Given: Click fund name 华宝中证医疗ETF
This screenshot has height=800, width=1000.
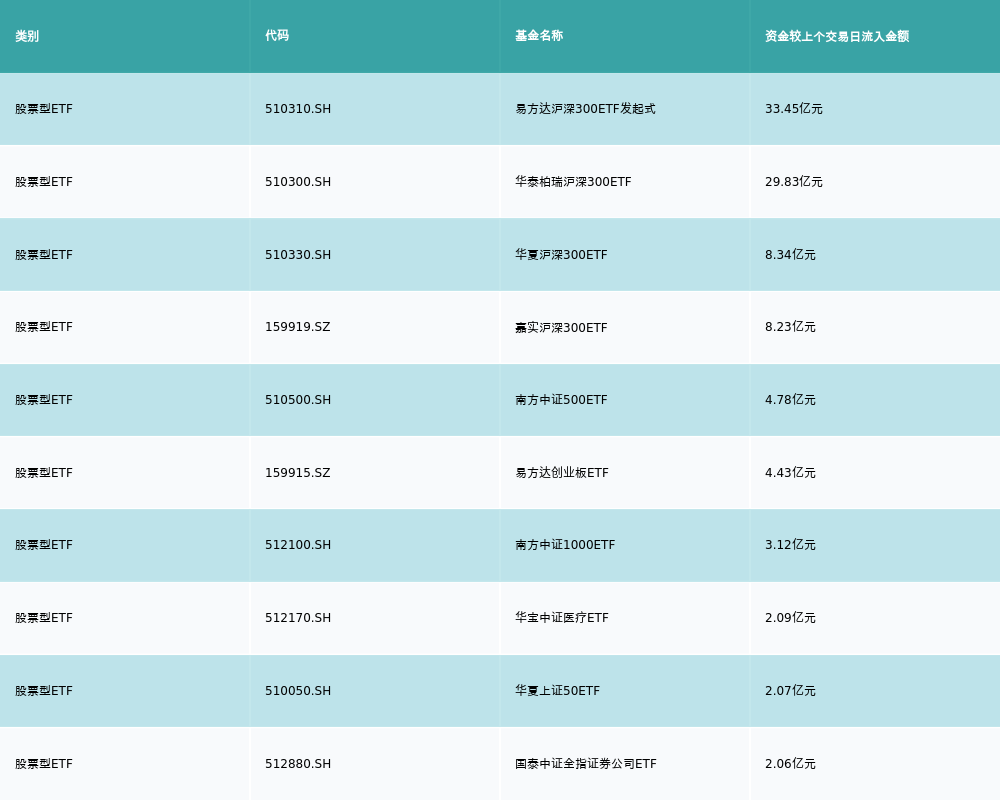Looking at the screenshot, I should [x=562, y=618].
